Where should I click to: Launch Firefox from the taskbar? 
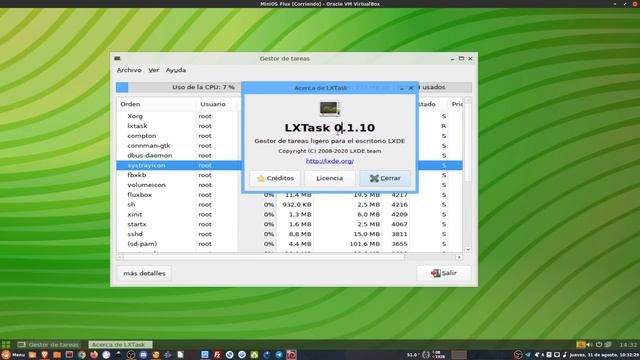[94, 355]
